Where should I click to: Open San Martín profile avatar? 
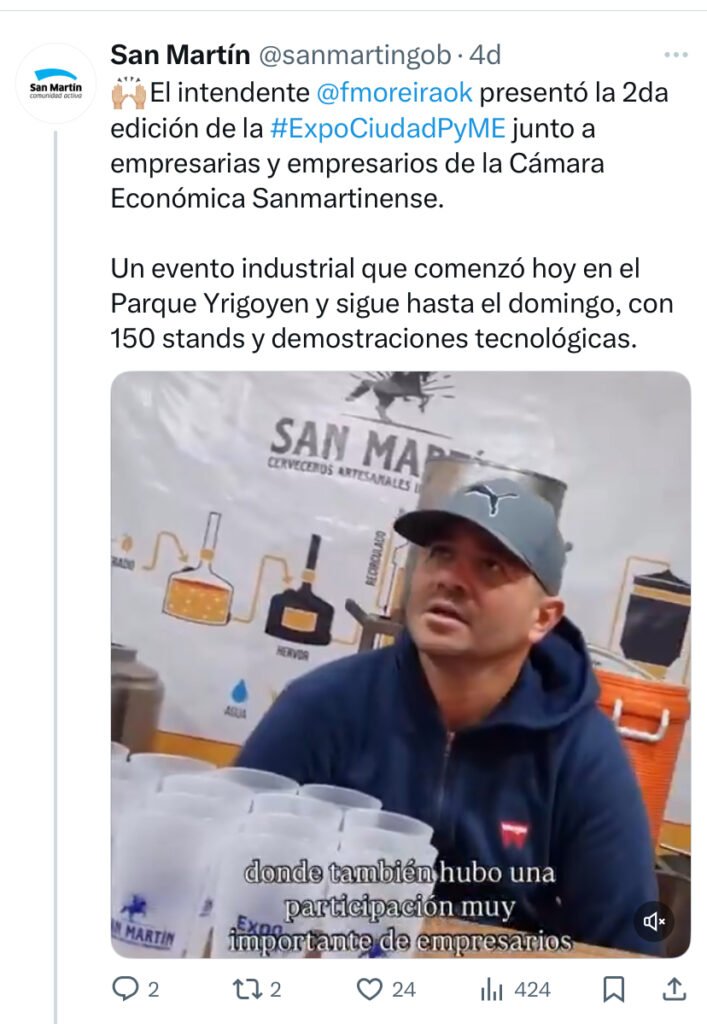(55, 84)
